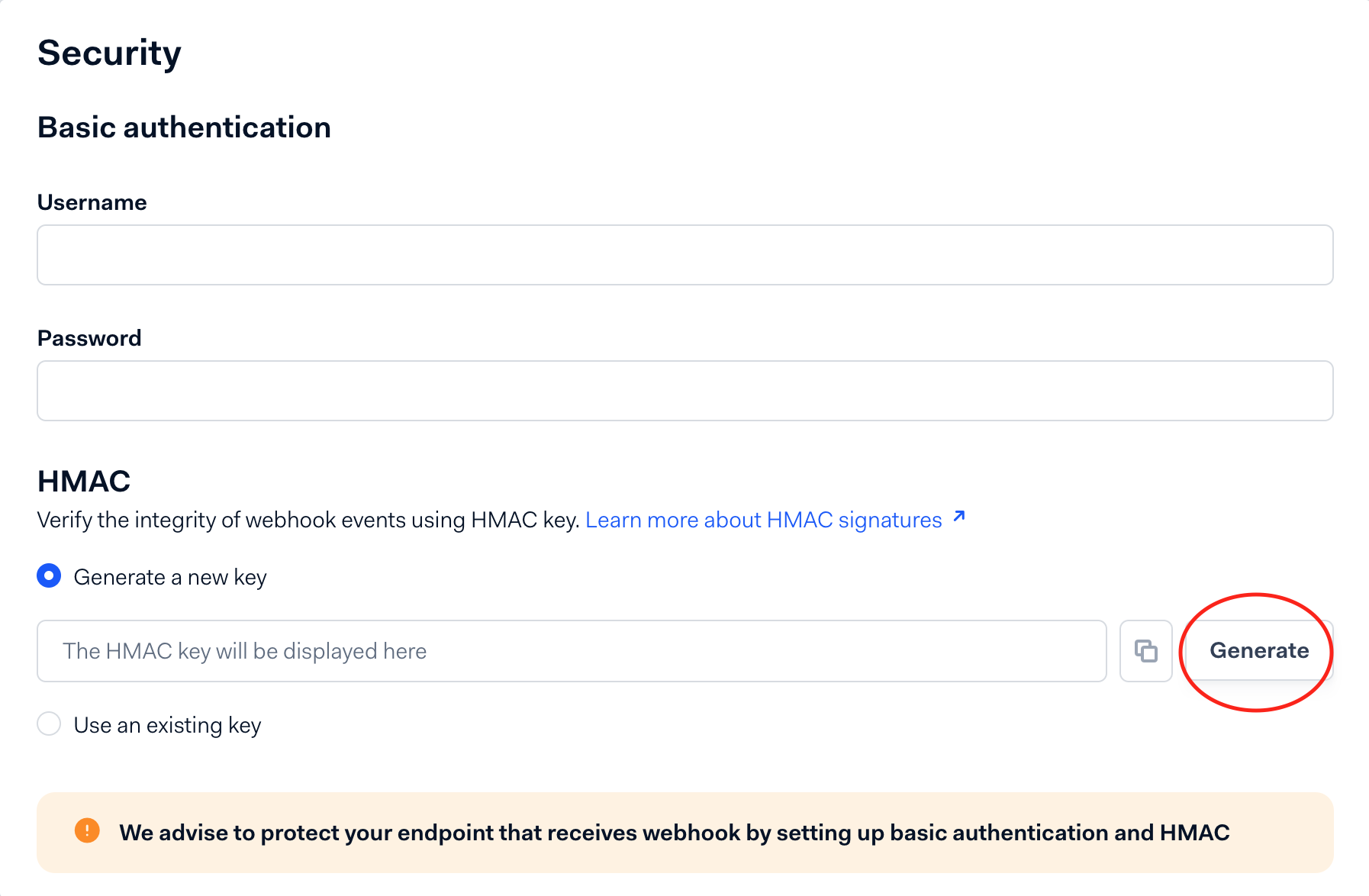Click the advisory banner's empty right edge

[1290, 833]
